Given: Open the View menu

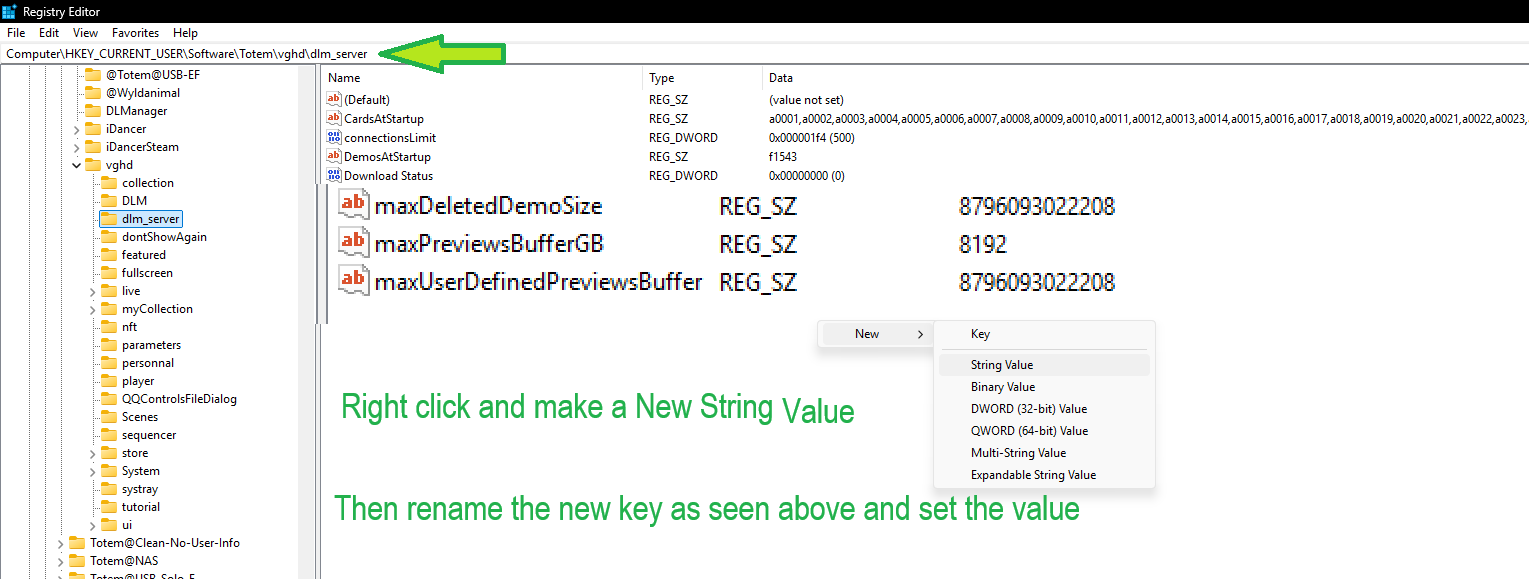Looking at the screenshot, I should pyautogui.click(x=85, y=33).
